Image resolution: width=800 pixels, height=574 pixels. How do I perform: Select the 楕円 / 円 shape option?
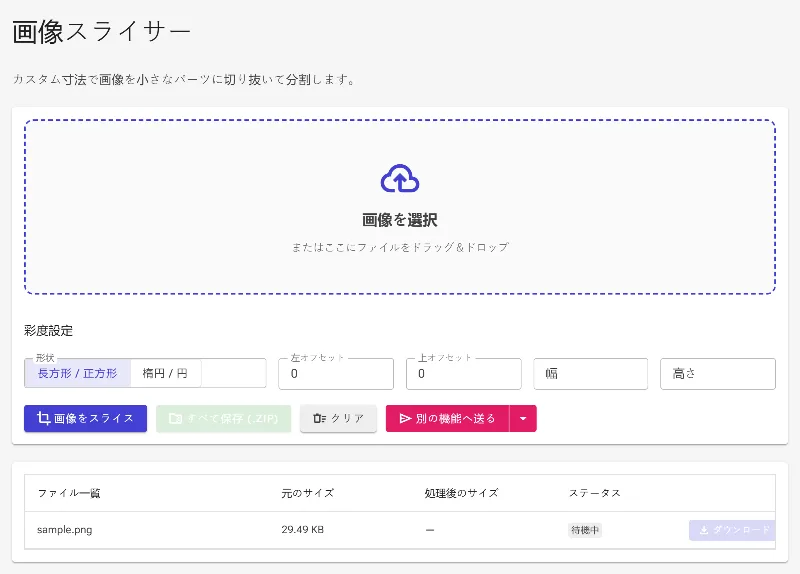coord(165,373)
